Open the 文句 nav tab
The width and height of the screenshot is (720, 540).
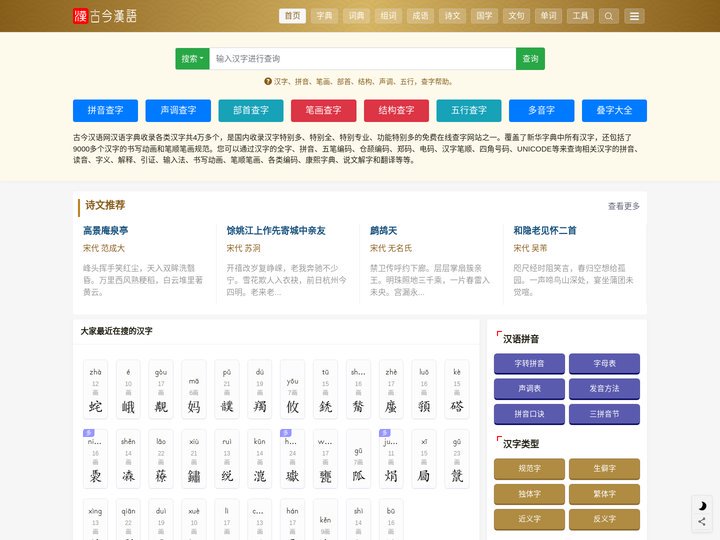(x=516, y=16)
